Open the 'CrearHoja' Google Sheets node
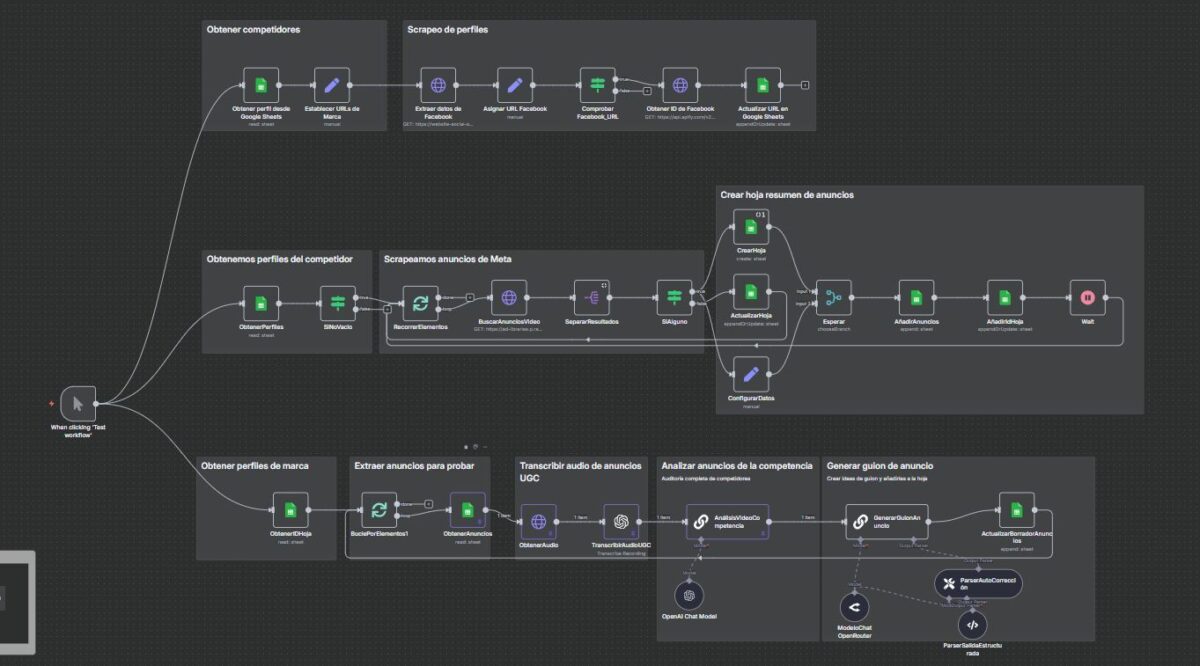This screenshot has width=1200, height=666. 751,227
